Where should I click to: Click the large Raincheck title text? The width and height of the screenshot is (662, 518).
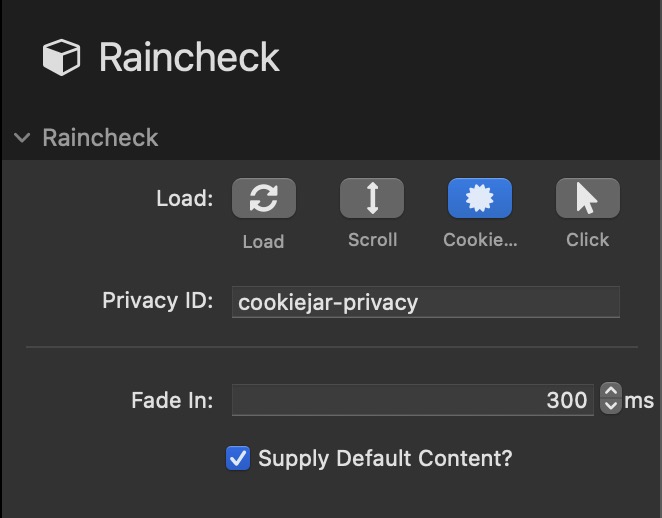click(189, 57)
